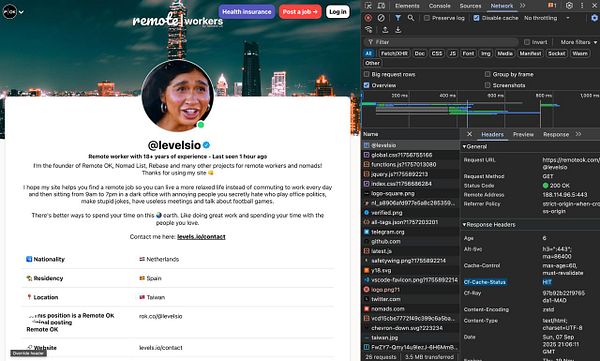Select the @levelsio request row
The height and width of the screenshot is (361, 600).
coord(410,145)
